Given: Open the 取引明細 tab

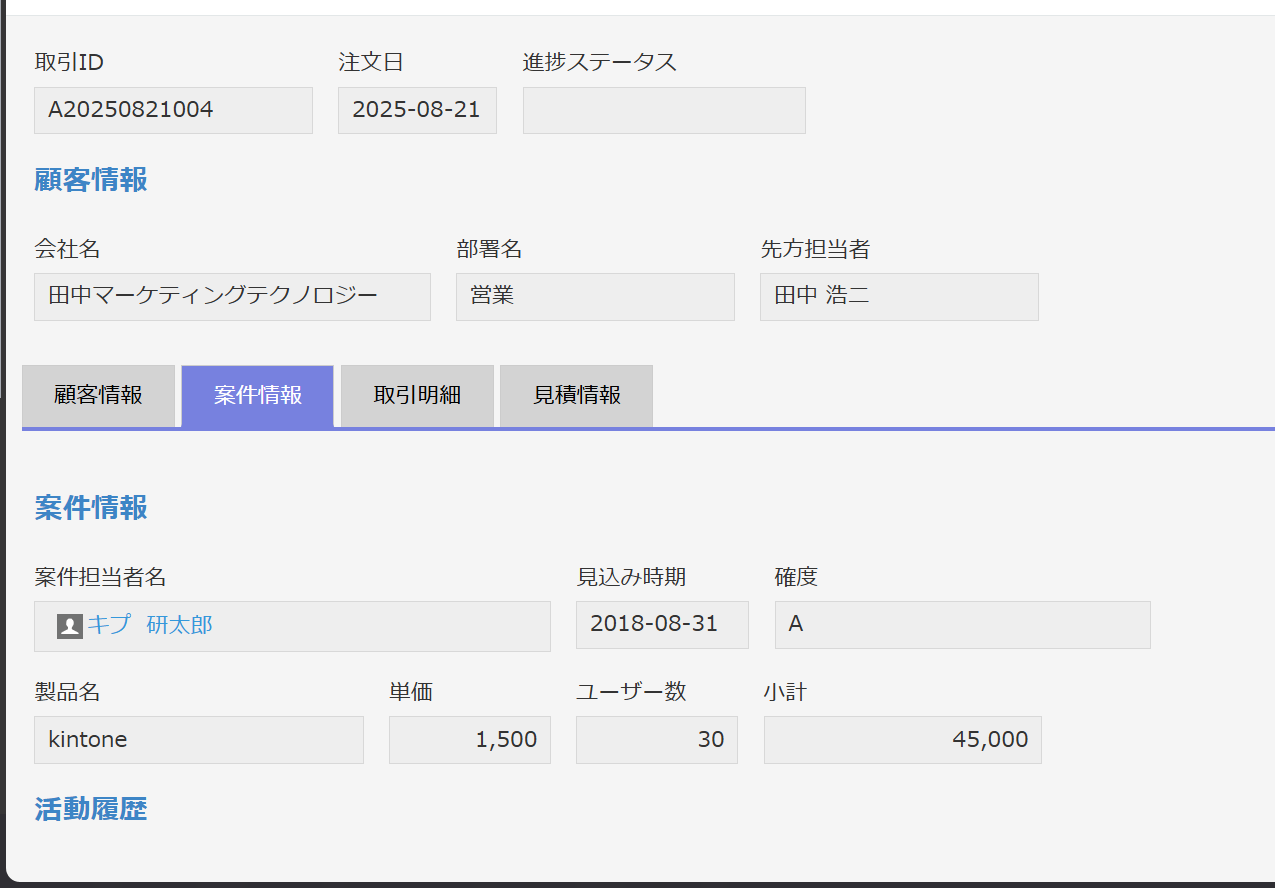Looking at the screenshot, I should pyautogui.click(x=417, y=395).
